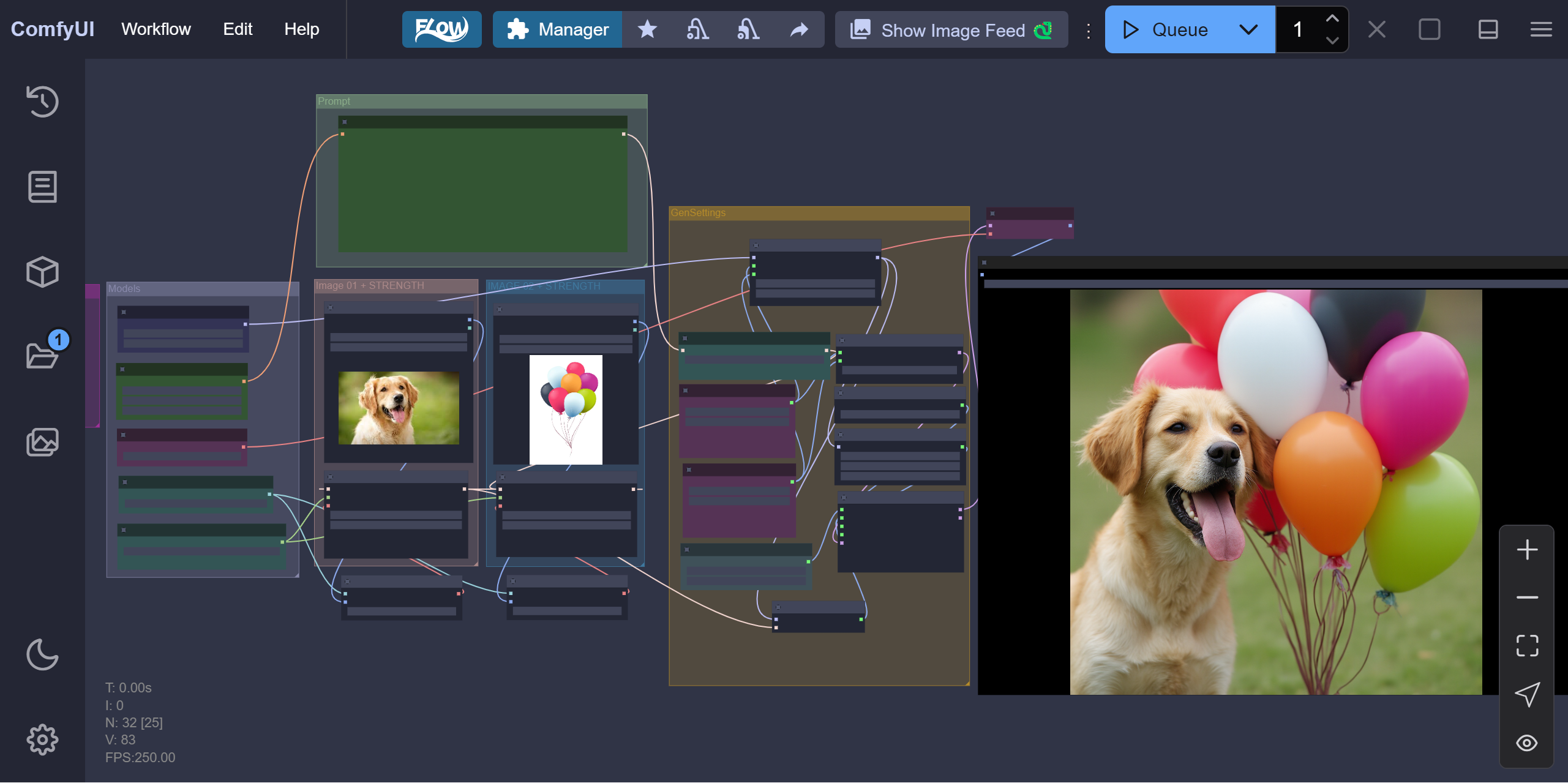Click the golden retriever input image thumbnail
Viewport: 1568px width, 783px height.
point(399,408)
